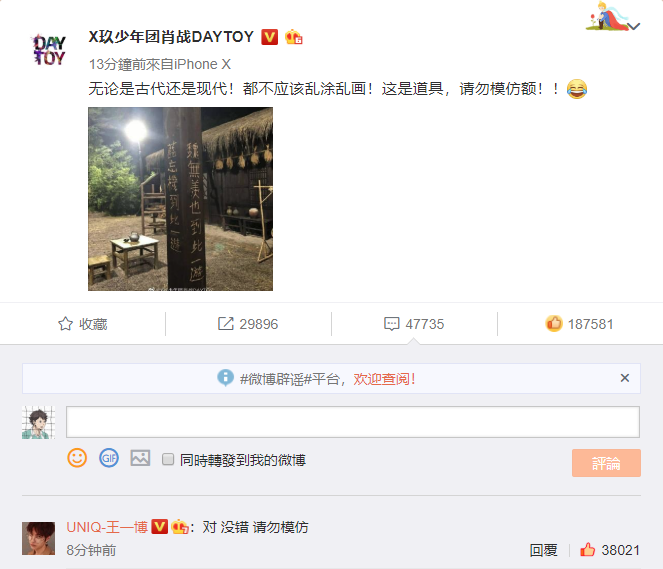
Task: Click inside the comment text input box
Action: pyautogui.click(x=353, y=422)
